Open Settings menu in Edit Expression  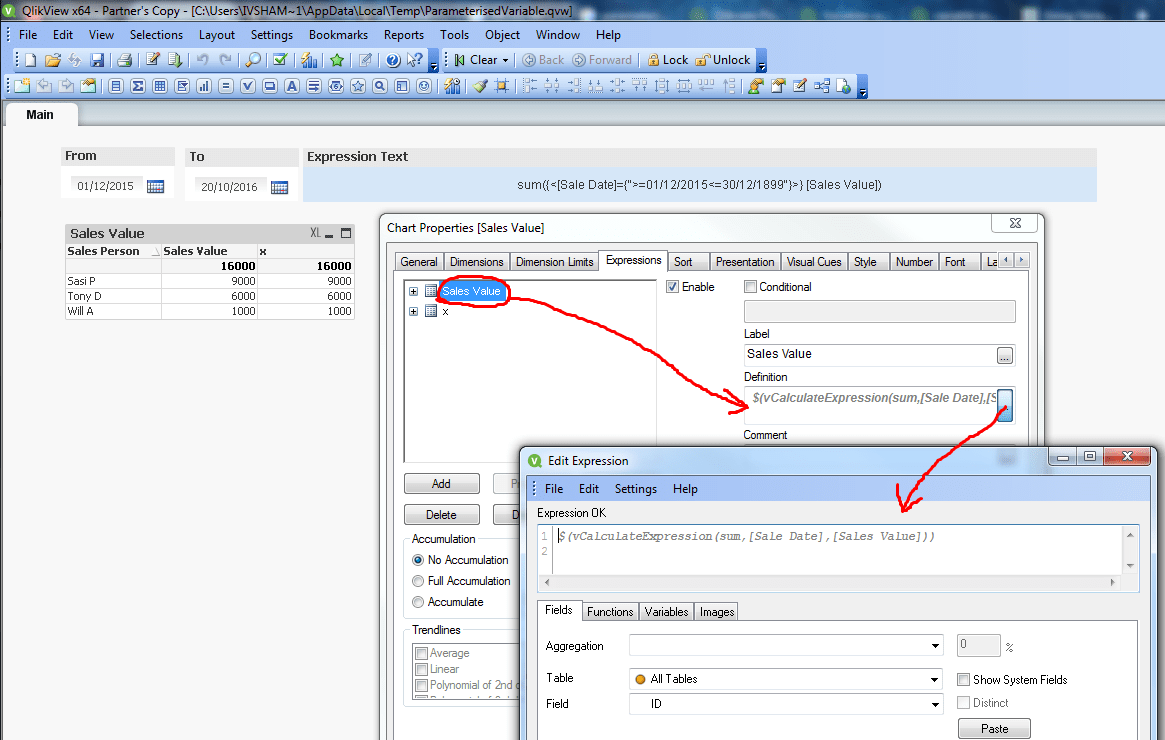(x=635, y=489)
